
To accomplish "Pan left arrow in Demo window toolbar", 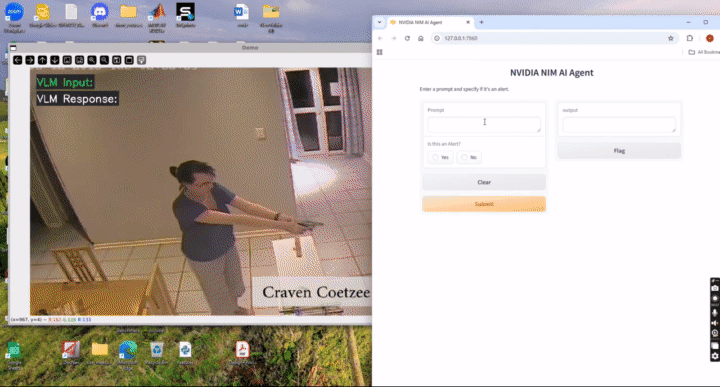I will pyautogui.click(x=17, y=60).
